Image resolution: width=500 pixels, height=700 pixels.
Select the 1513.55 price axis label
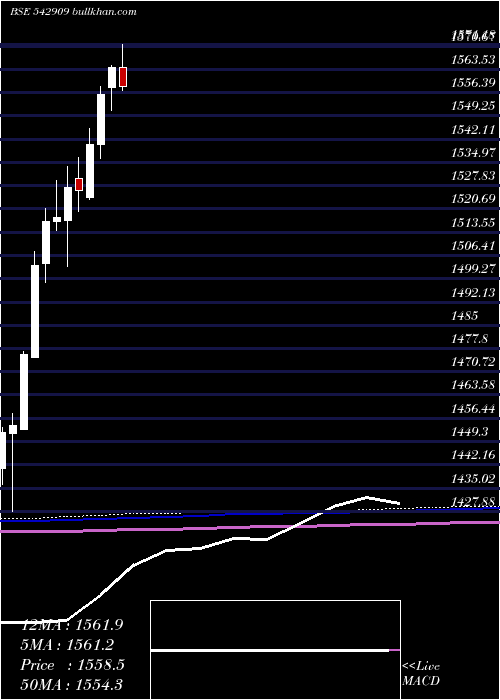(x=473, y=222)
